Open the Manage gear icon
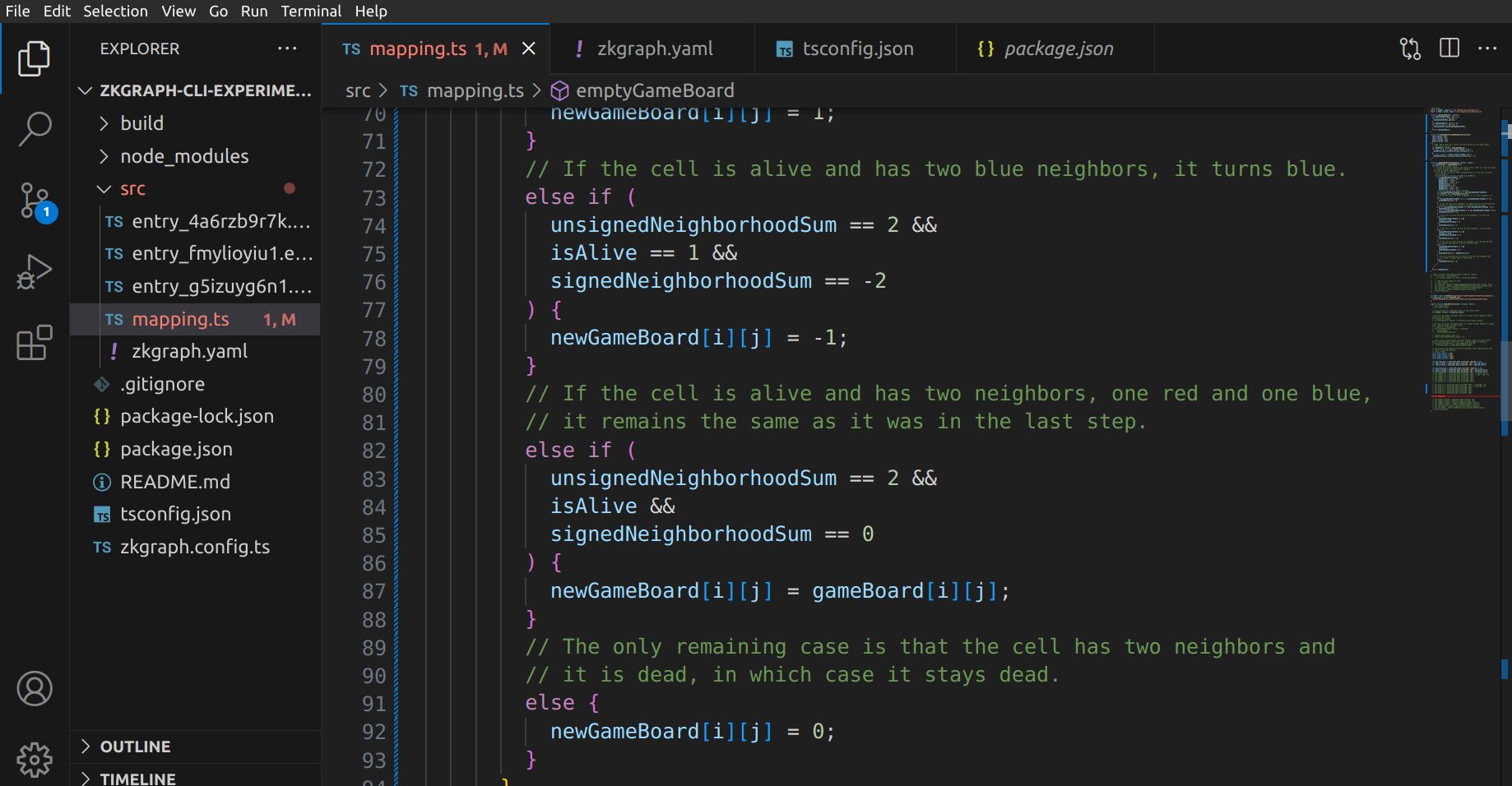This screenshot has width=1512, height=786. [x=35, y=760]
